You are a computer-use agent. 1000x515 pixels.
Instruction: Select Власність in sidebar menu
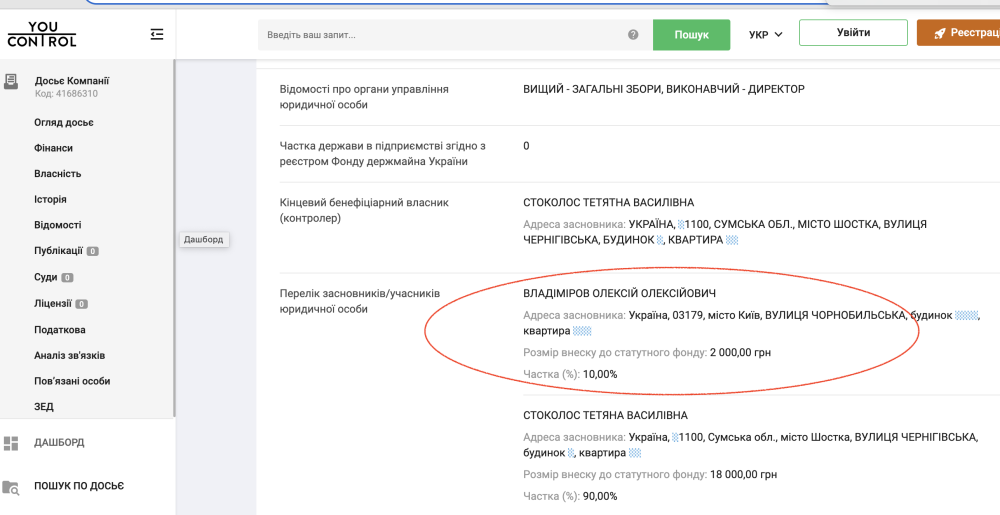[x=58, y=174]
